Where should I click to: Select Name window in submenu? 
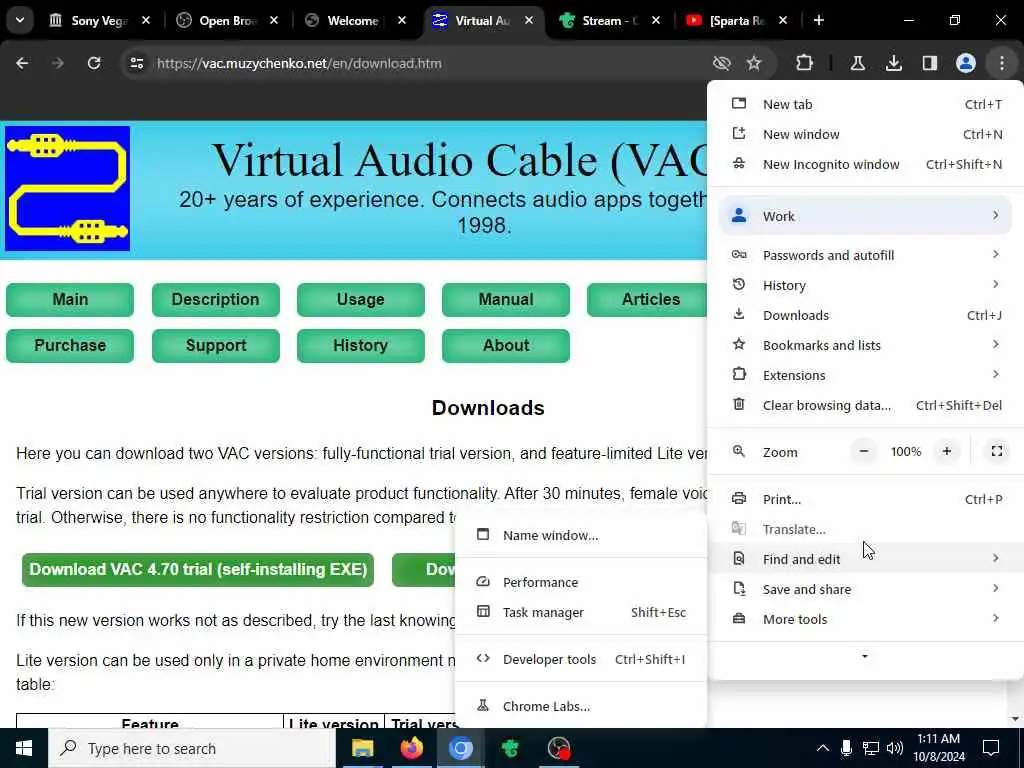(x=581, y=536)
